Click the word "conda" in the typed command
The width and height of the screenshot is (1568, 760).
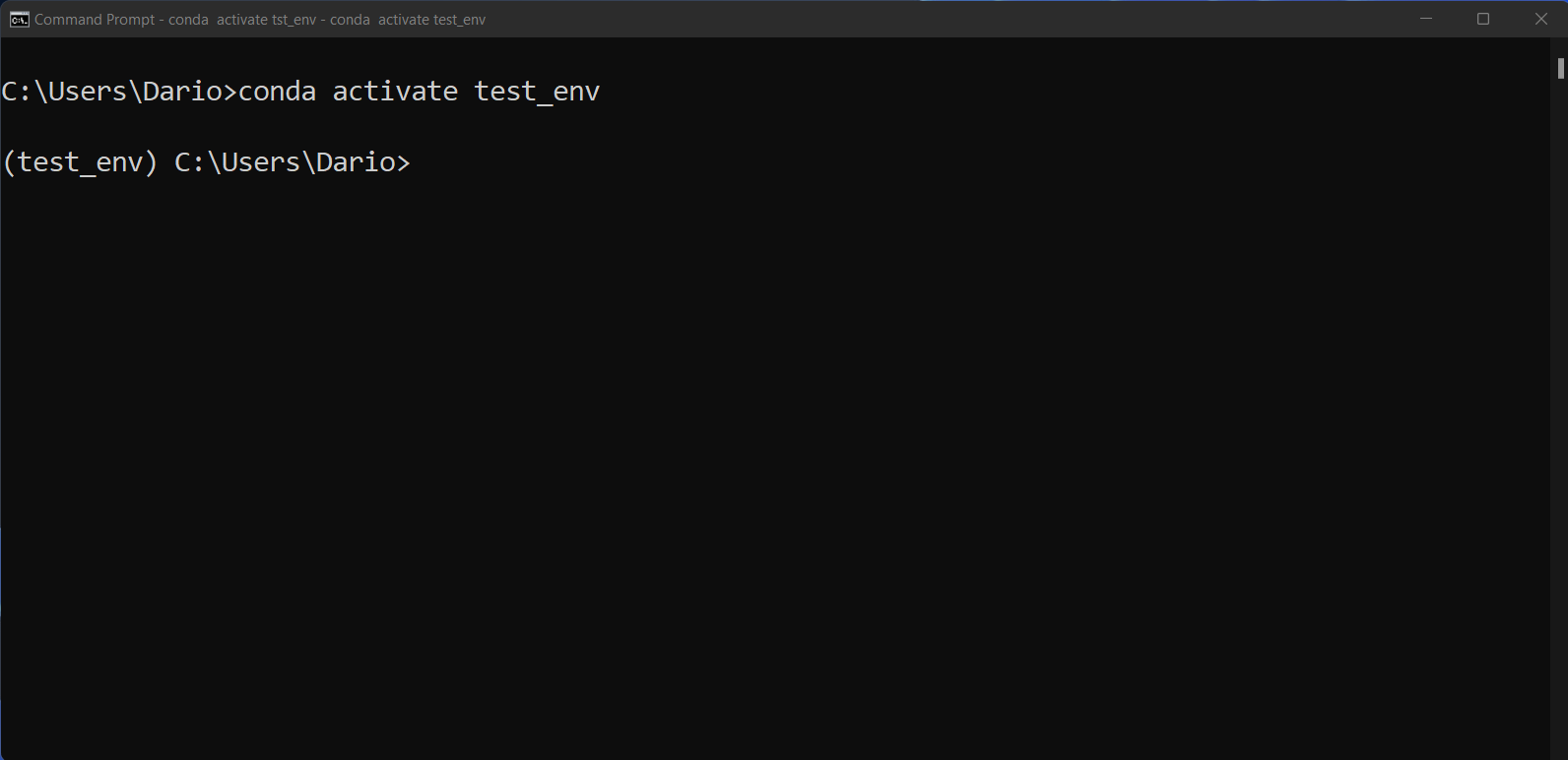277,92
